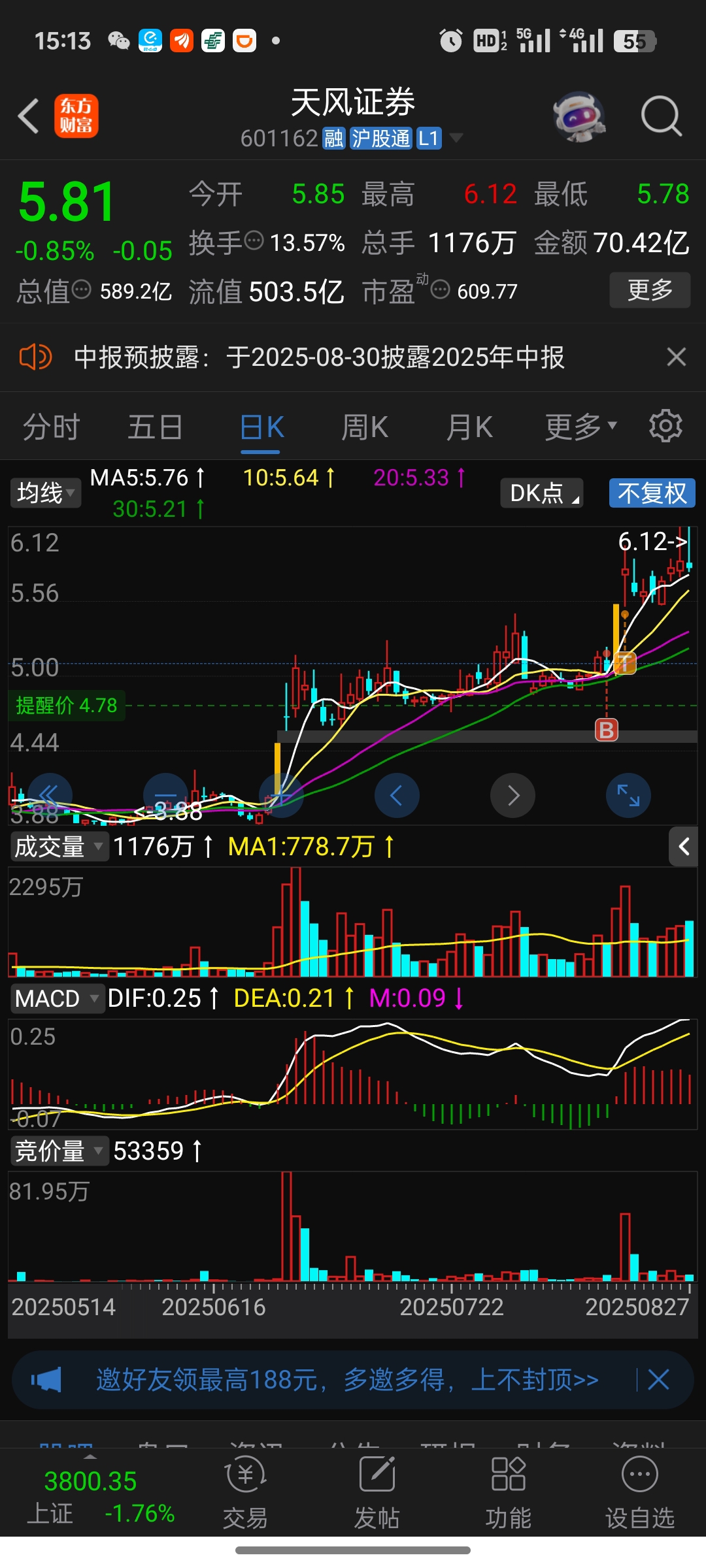
Task: Tap the back arrow icon
Action: pos(29,116)
